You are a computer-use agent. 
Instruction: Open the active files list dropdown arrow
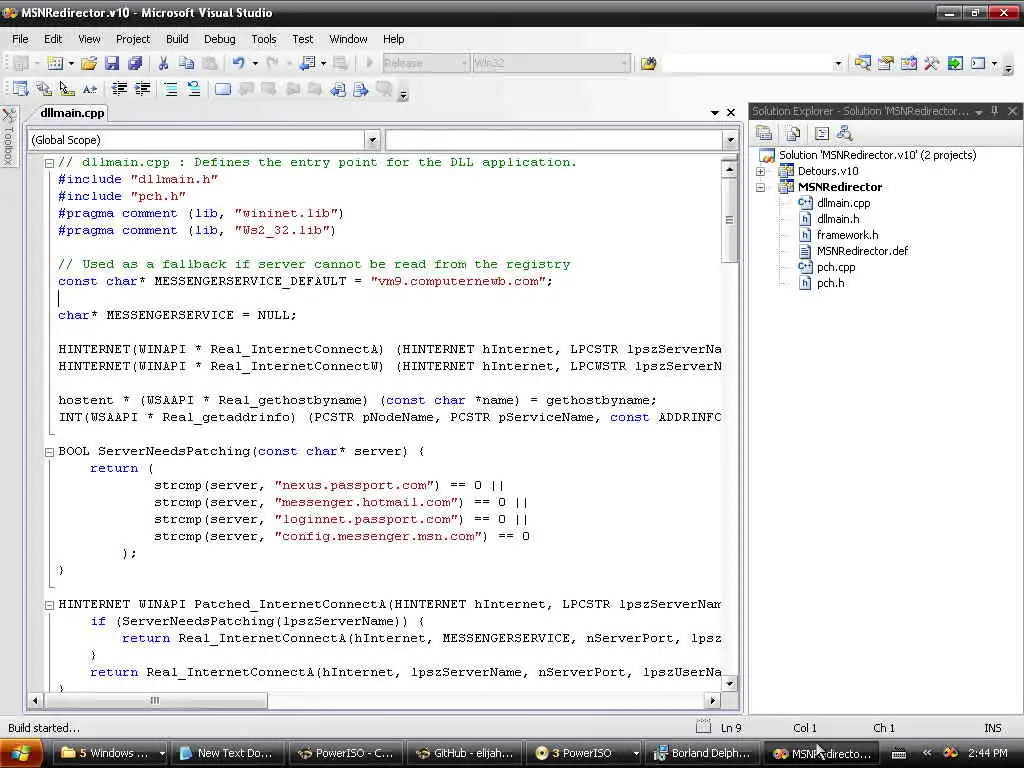point(715,112)
